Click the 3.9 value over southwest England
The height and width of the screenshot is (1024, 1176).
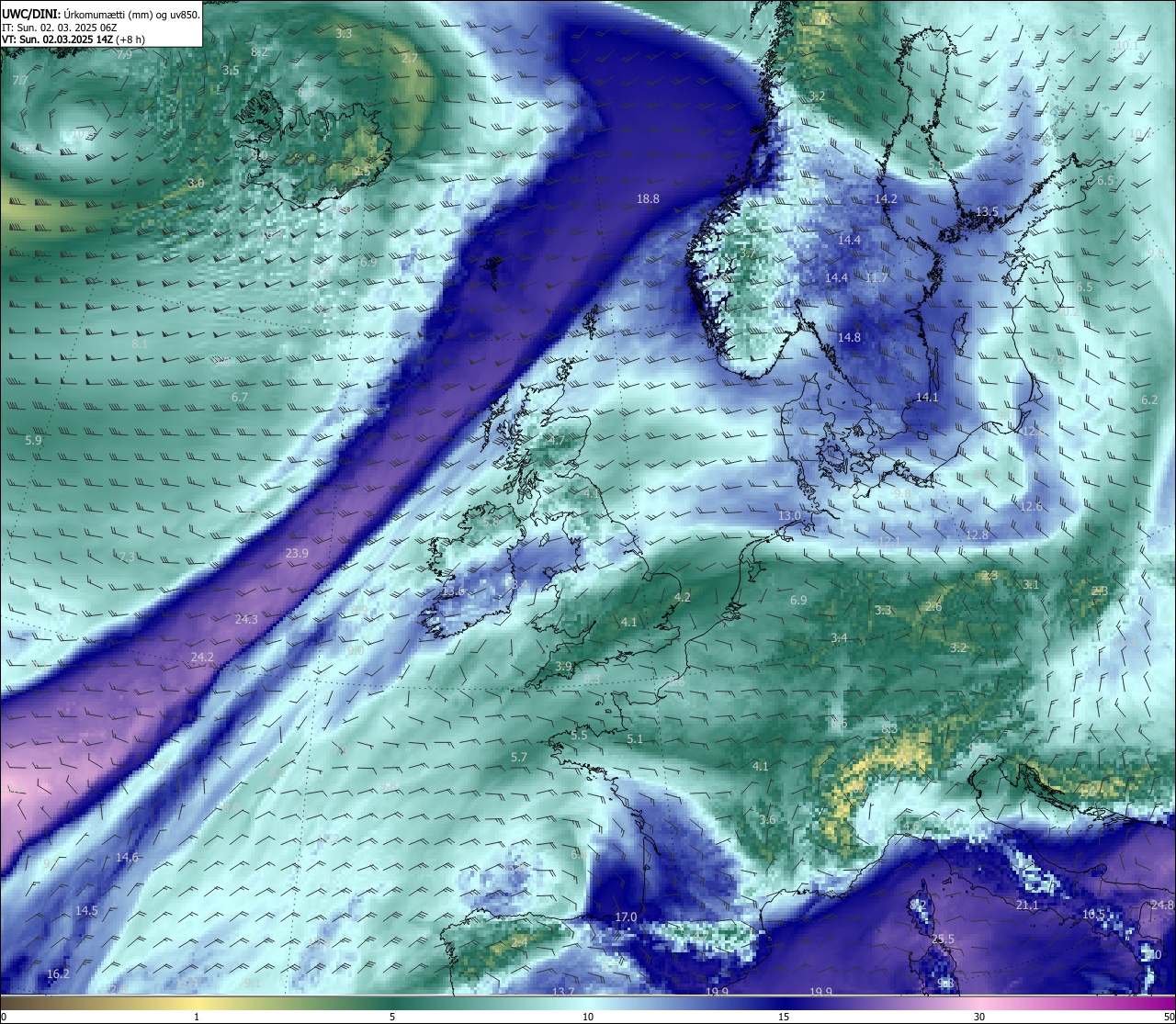[x=563, y=666]
